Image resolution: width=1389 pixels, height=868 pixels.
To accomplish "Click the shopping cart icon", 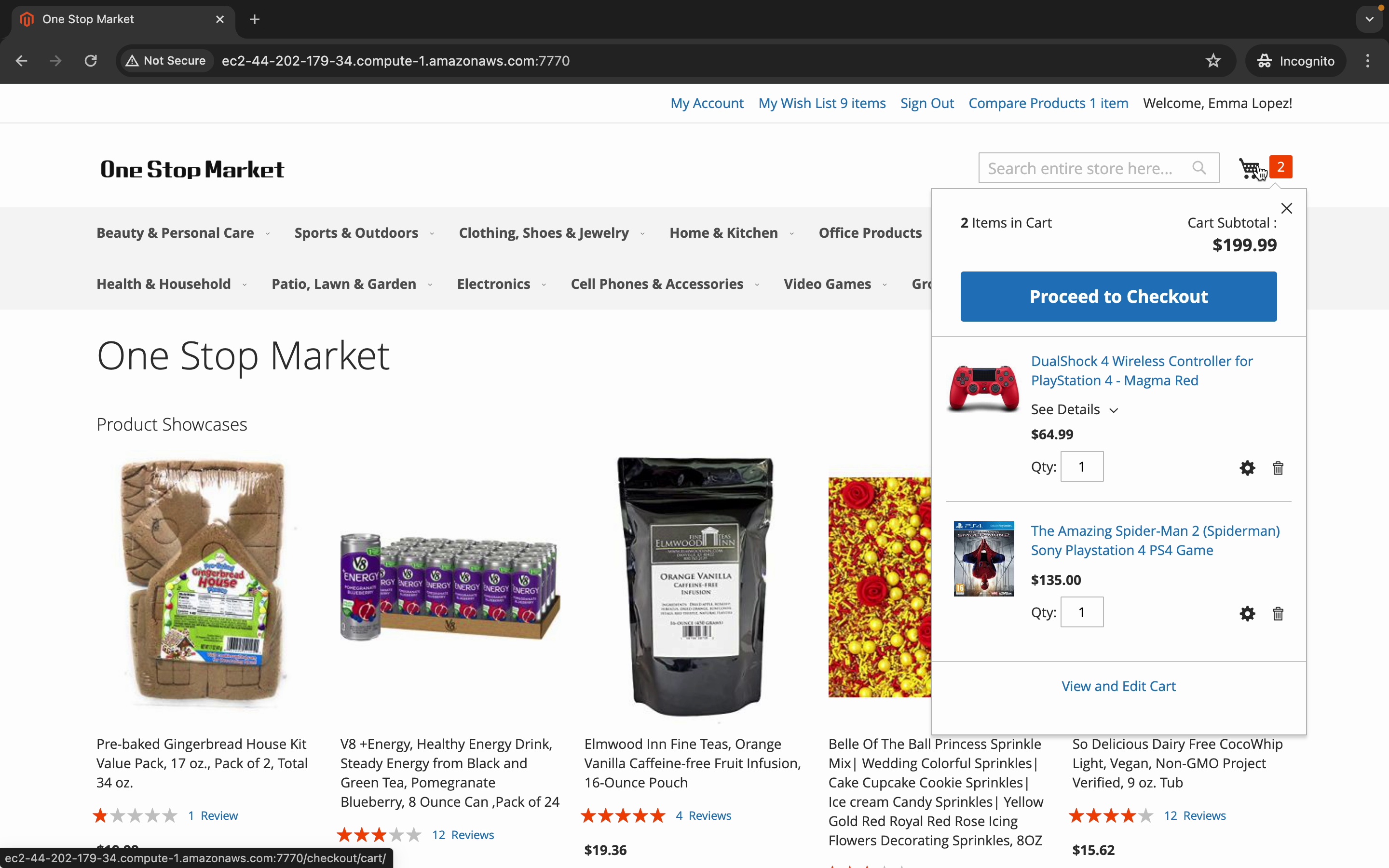I will [x=1251, y=168].
